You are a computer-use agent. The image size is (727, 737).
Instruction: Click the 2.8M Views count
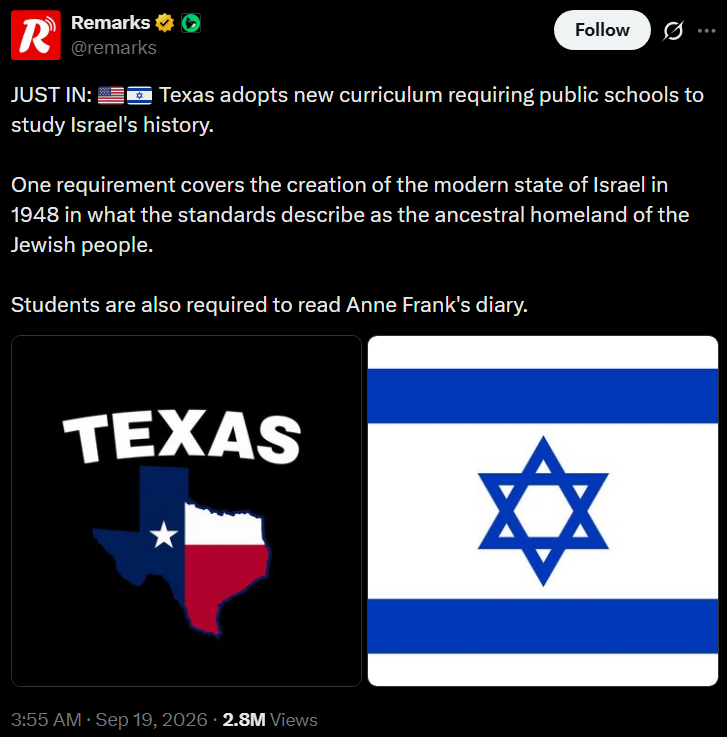[x=270, y=720]
